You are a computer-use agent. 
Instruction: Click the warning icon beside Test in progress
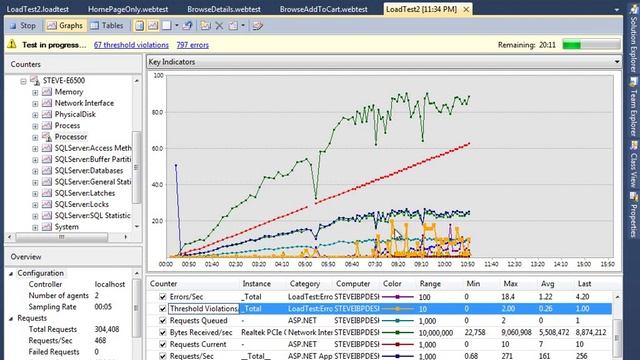pos(12,44)
